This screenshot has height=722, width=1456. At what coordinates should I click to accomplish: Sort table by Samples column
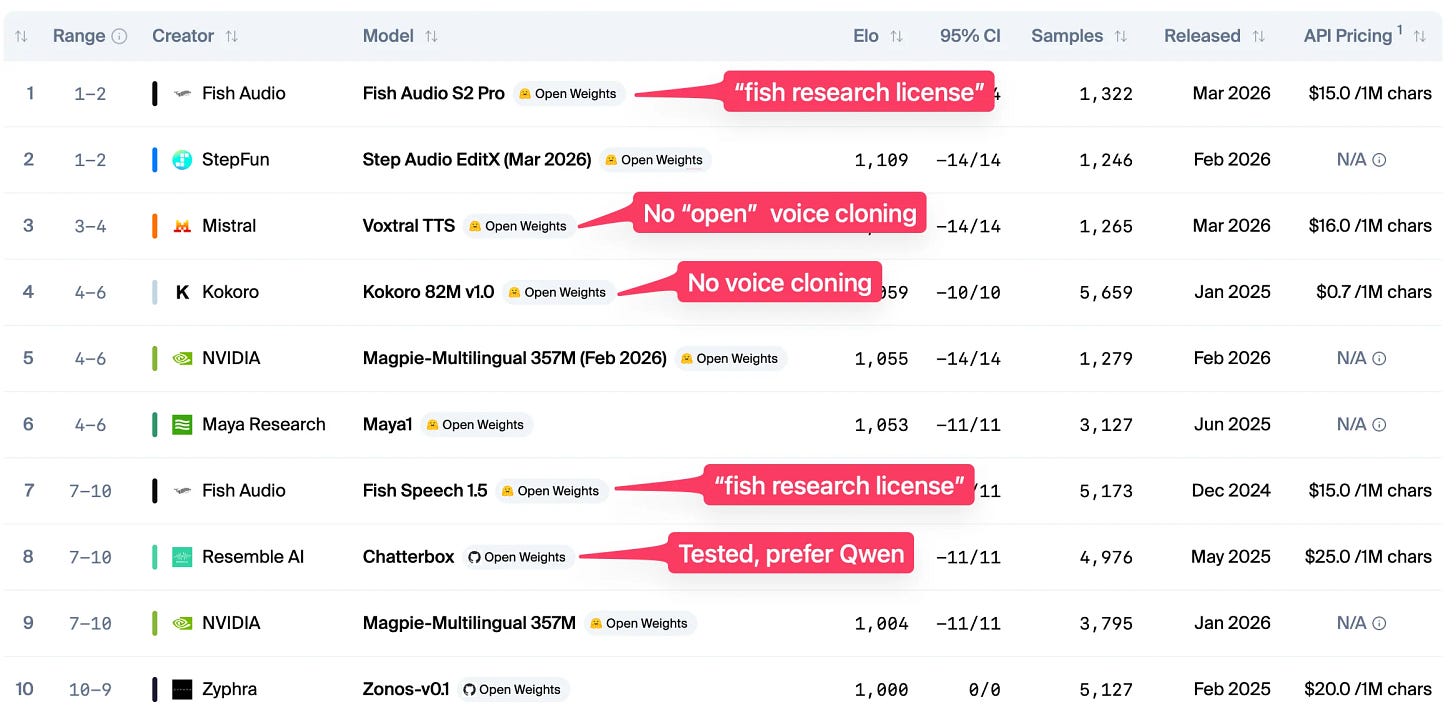(x=1120, y=36)
